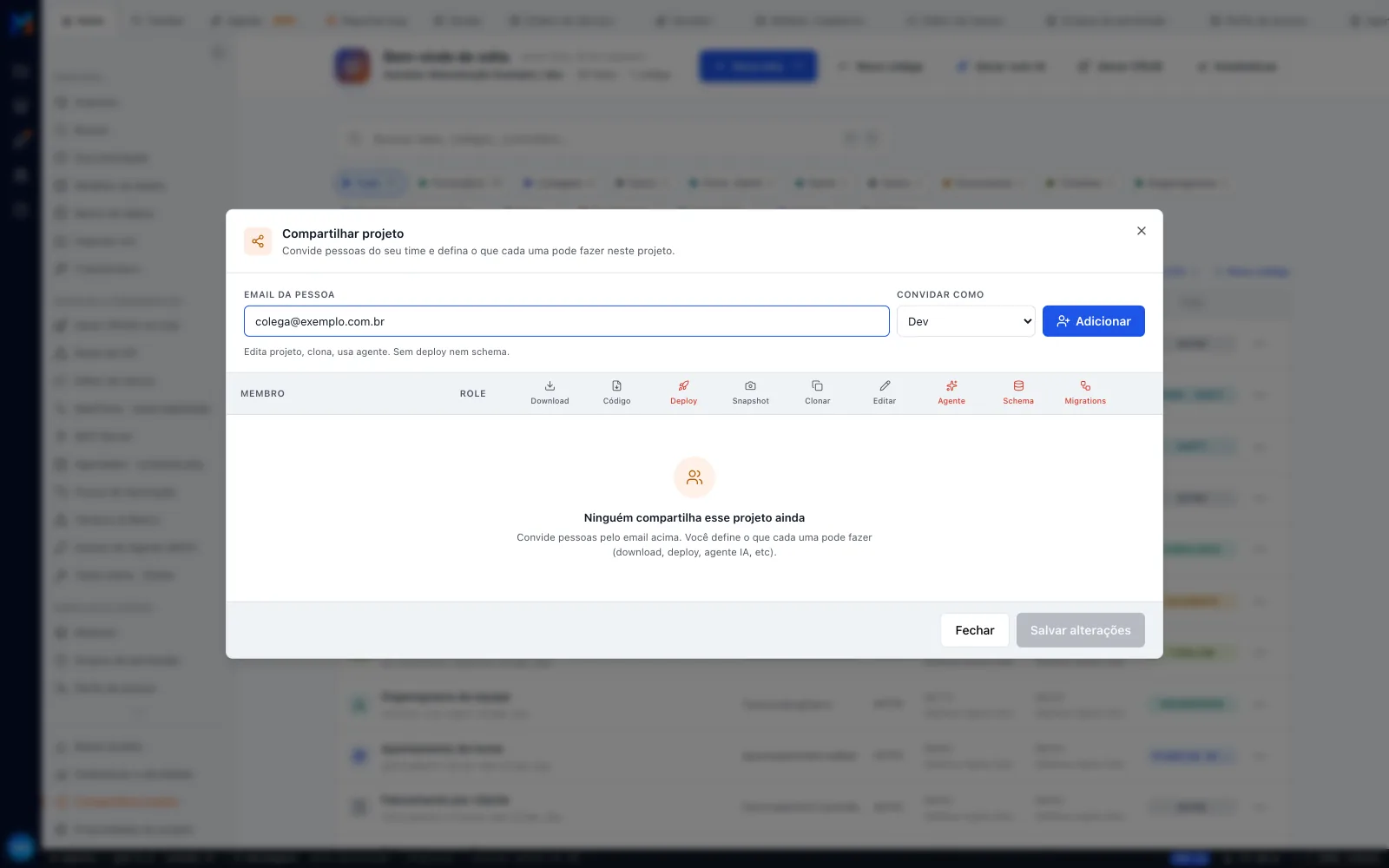Click the Download column icon

pos(550,386)
